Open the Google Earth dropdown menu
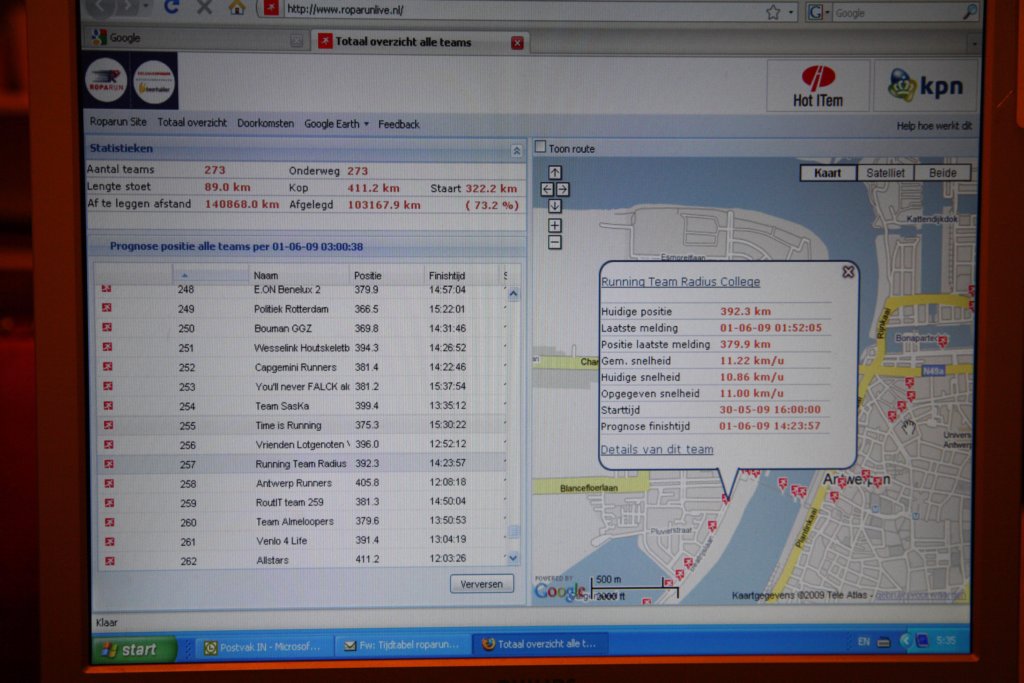The width and height of the screenshot is (1024, 683). pos(336,123)
